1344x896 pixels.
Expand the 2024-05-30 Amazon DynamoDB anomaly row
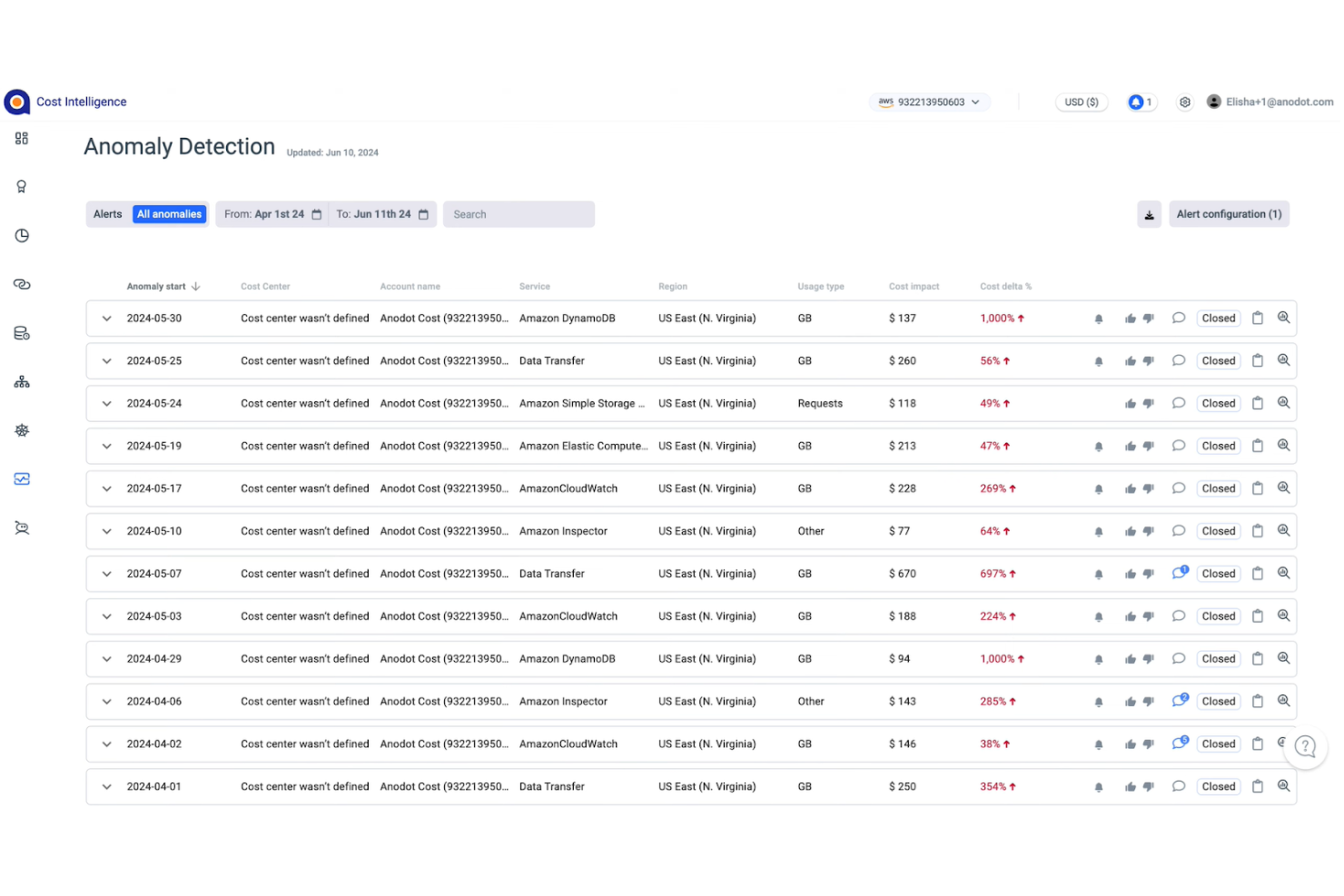point(106,319)
